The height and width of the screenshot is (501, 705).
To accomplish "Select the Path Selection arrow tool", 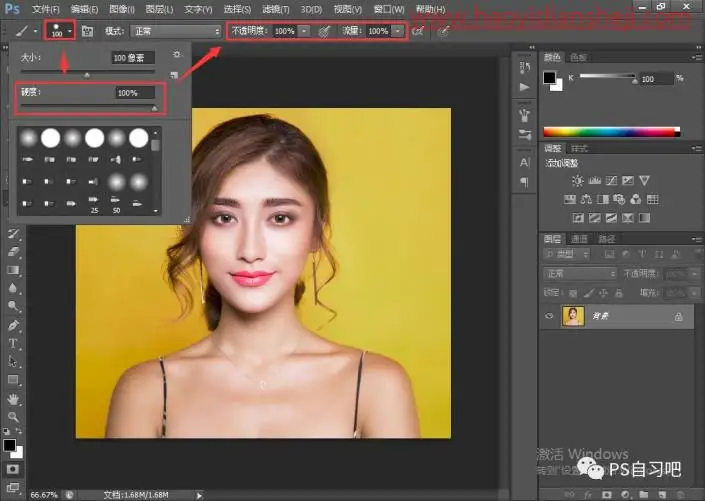I will click(13, 361).
